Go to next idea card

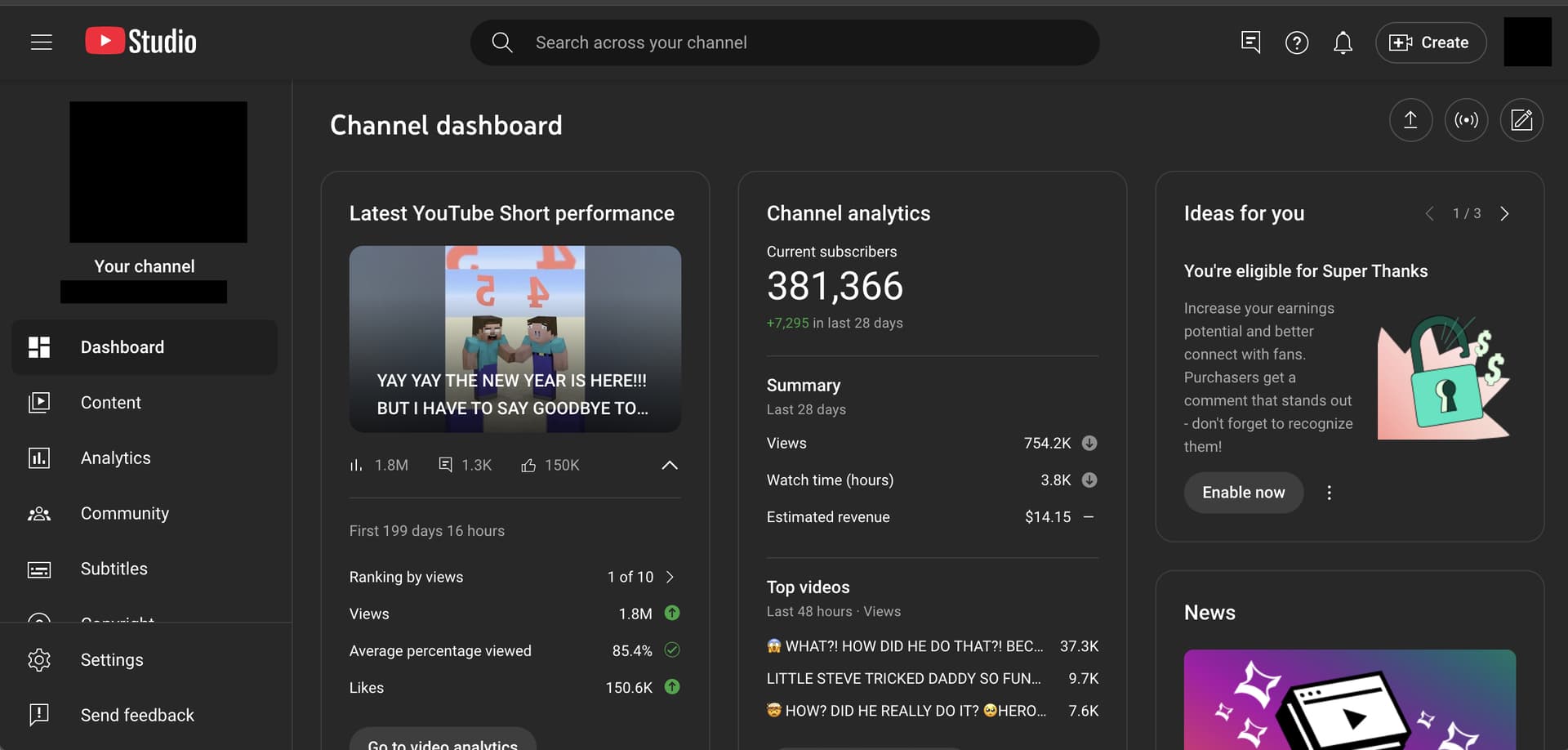pyautogui.click(x=1504, y=213)
